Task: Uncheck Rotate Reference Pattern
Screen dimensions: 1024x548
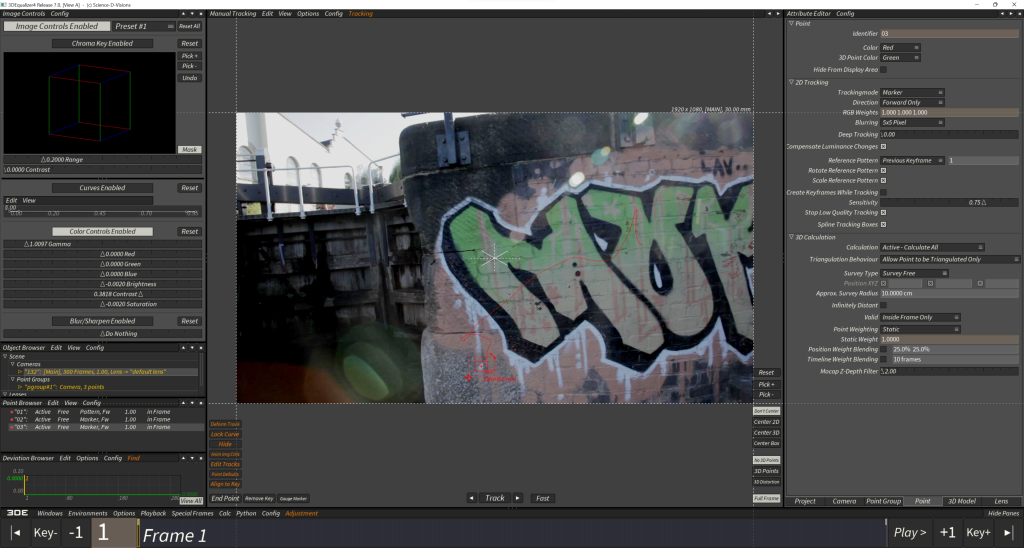Action: 884,170
